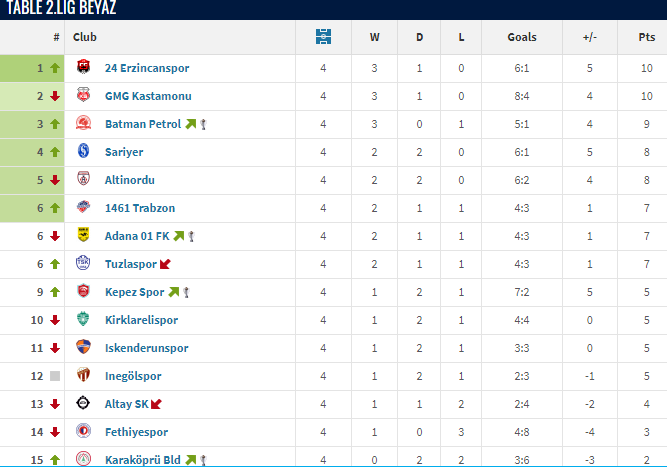Click the 24 Erzincanspor club crest
Image resolution: width=672 pixels, height=467 pixels.
[x=83, y=67]
